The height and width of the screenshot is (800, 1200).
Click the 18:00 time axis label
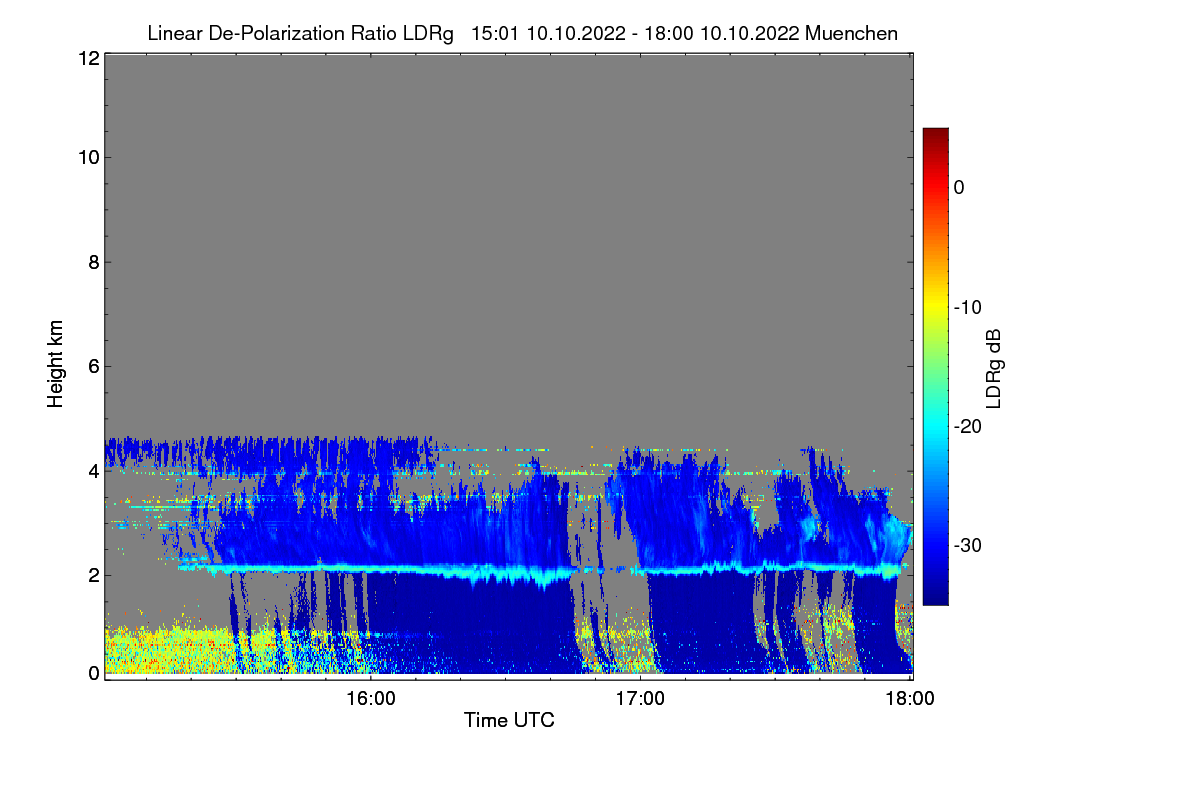(909, 700)
